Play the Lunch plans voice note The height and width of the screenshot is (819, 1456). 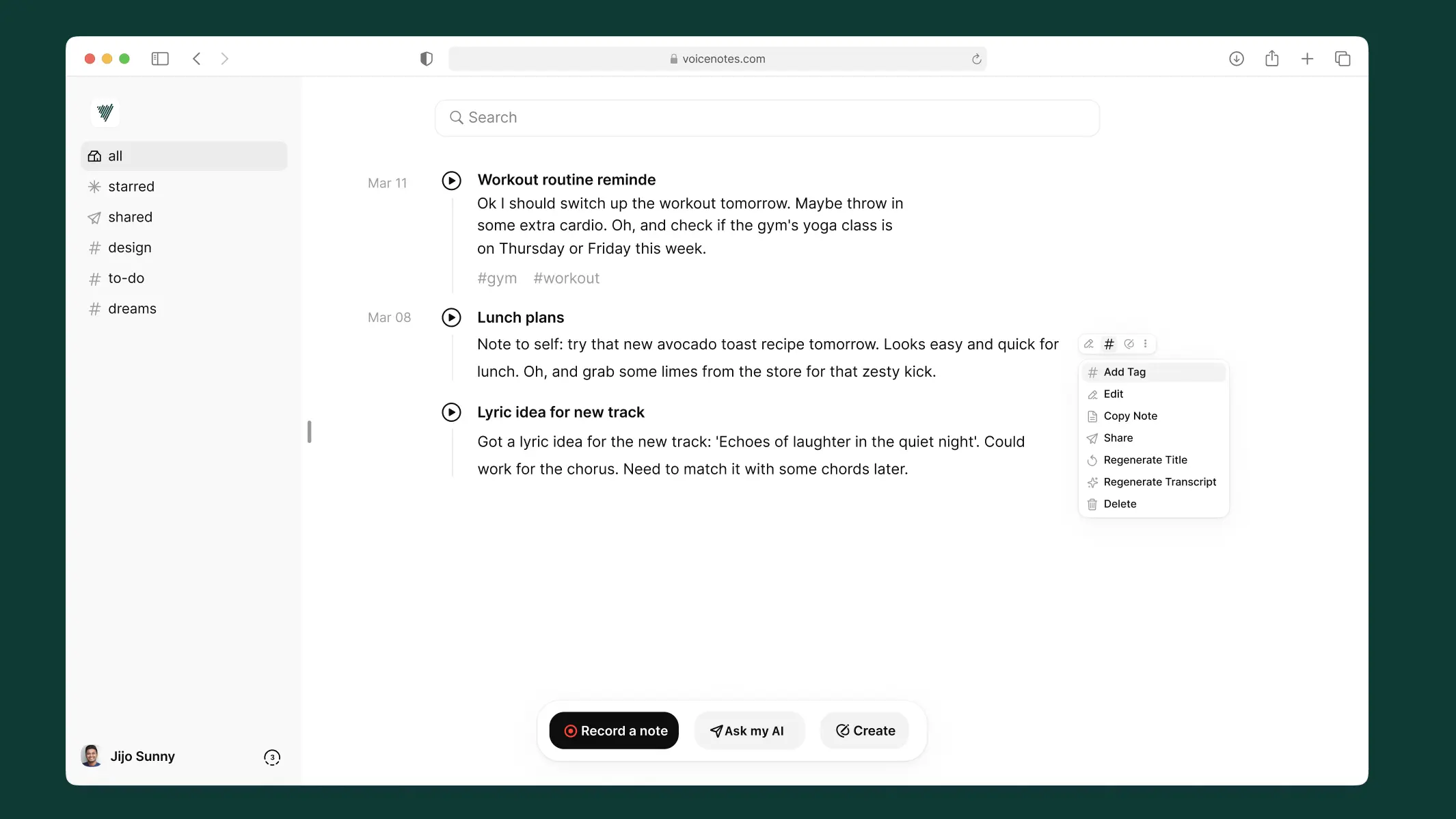451,318
